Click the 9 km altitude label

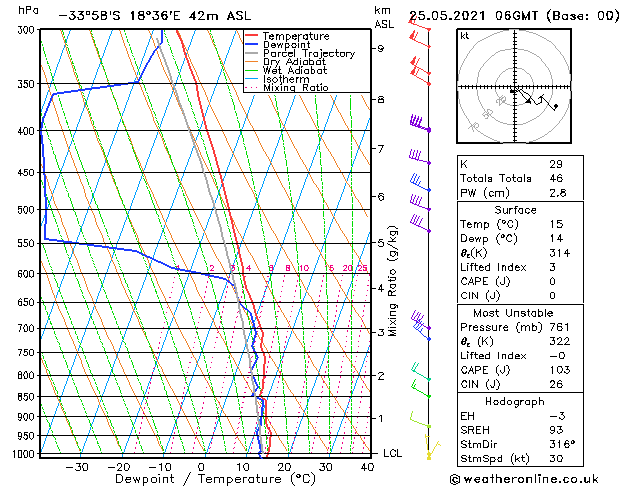pyautogui.click(x=380, y=49)
